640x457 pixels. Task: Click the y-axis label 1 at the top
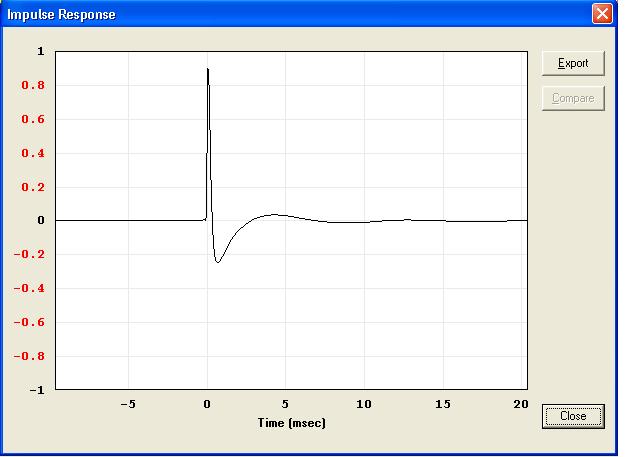click(40, 51)
